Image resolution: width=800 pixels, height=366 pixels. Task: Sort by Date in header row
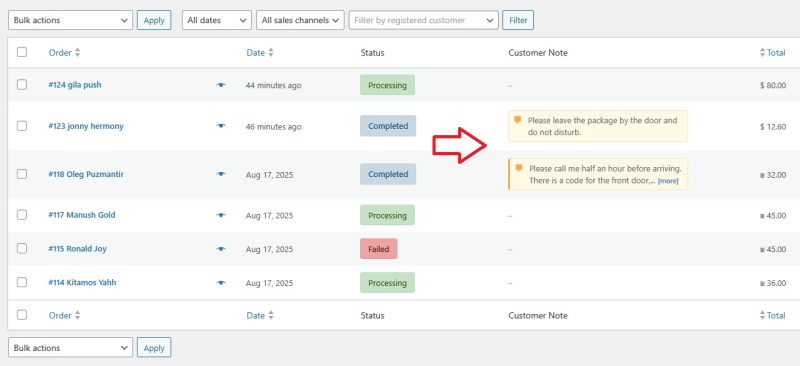[256, 53]
